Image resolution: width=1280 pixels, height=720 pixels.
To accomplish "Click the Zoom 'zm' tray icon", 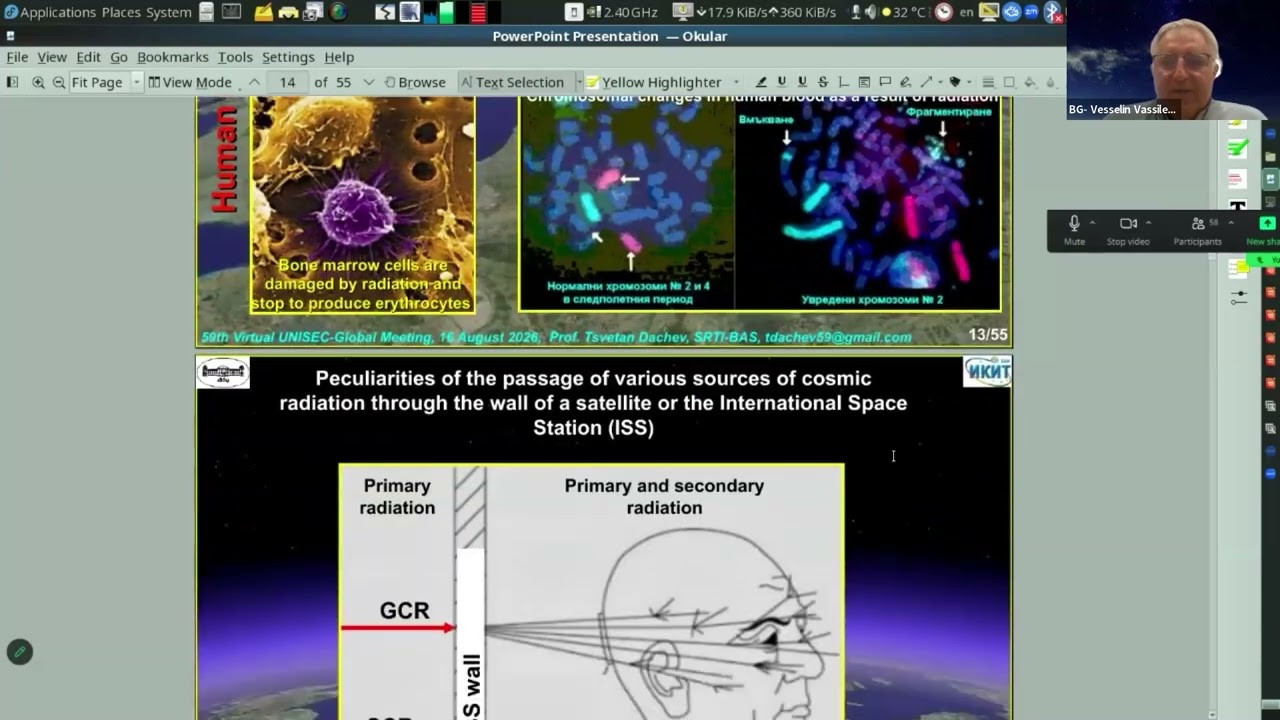I will click(x=1031, y=12).
